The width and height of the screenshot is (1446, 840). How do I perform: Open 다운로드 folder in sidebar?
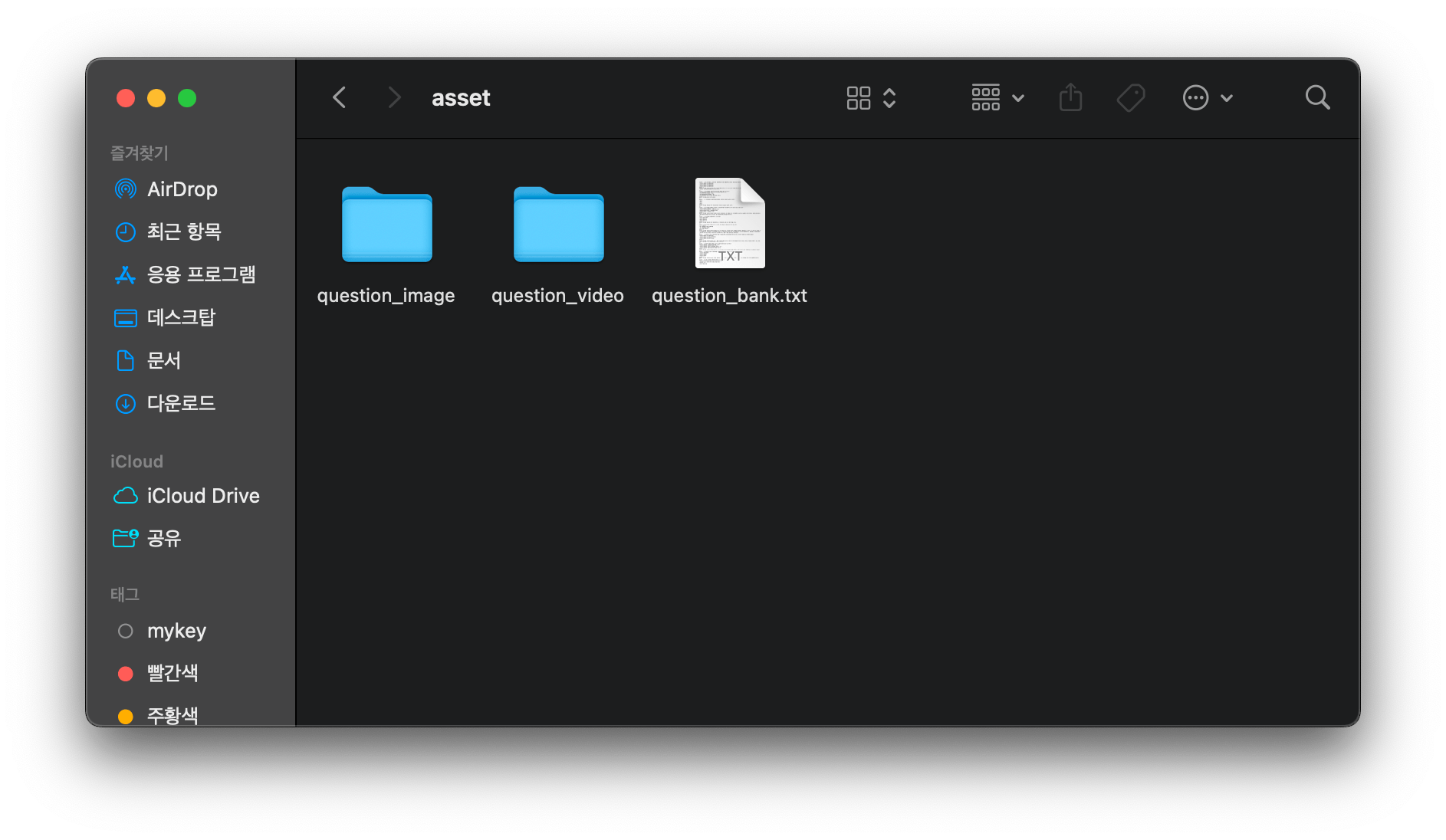[181, 403]
